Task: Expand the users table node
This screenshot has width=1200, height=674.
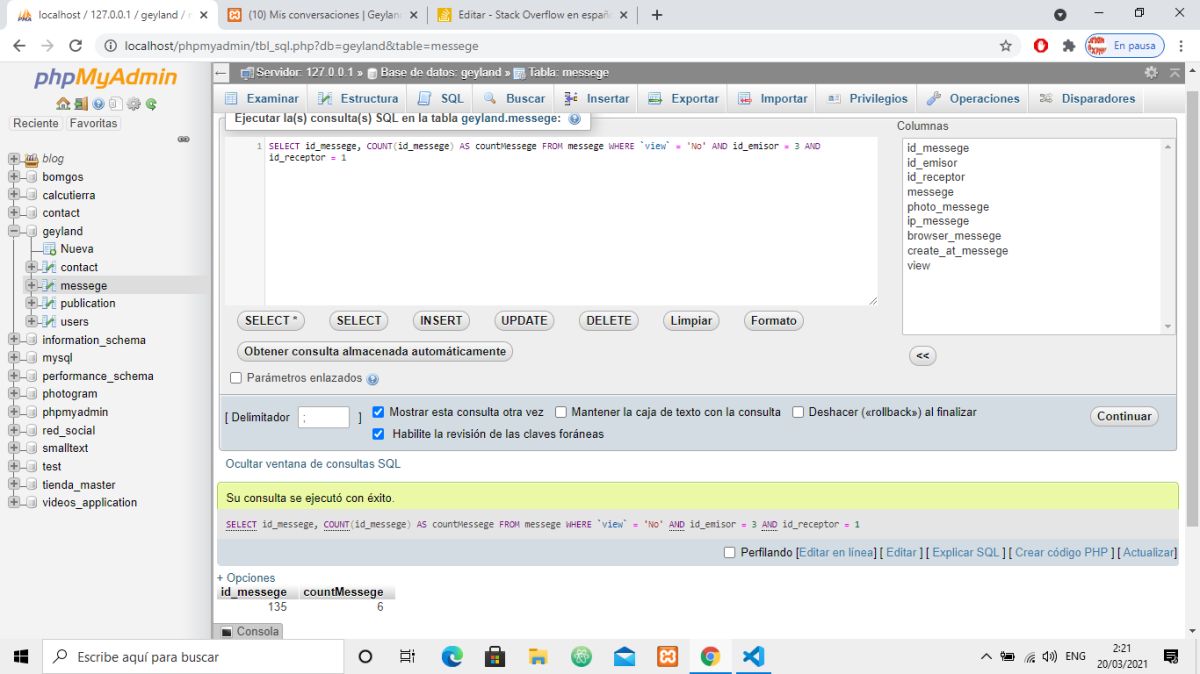Action: (32, 322)
